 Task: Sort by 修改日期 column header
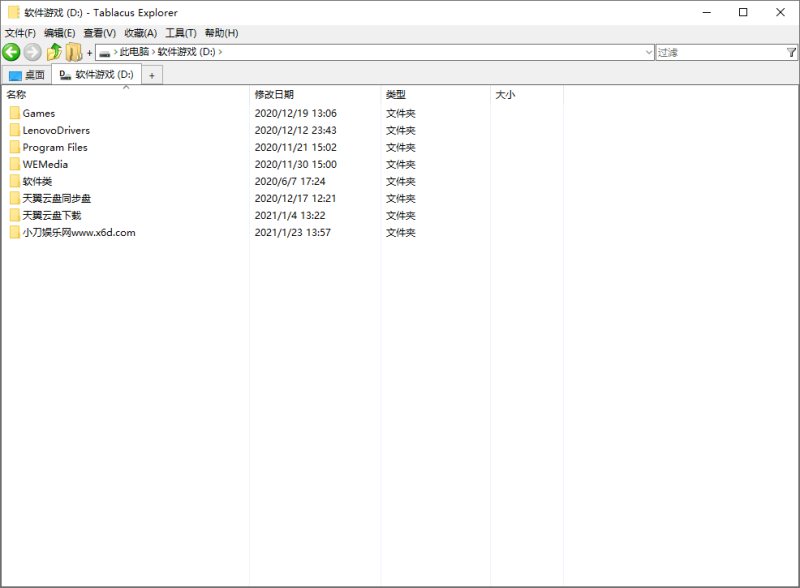point(275,94)
